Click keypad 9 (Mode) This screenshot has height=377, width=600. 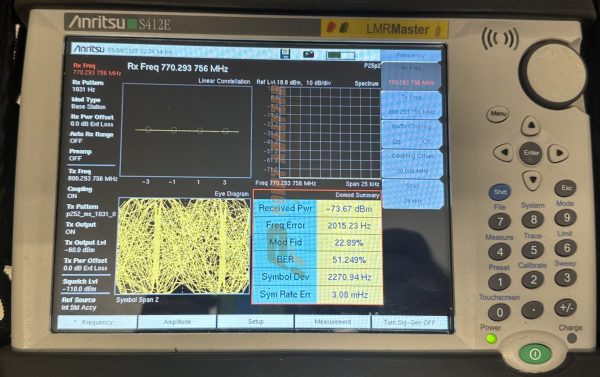pyautogui.click(x=566, y=217)
